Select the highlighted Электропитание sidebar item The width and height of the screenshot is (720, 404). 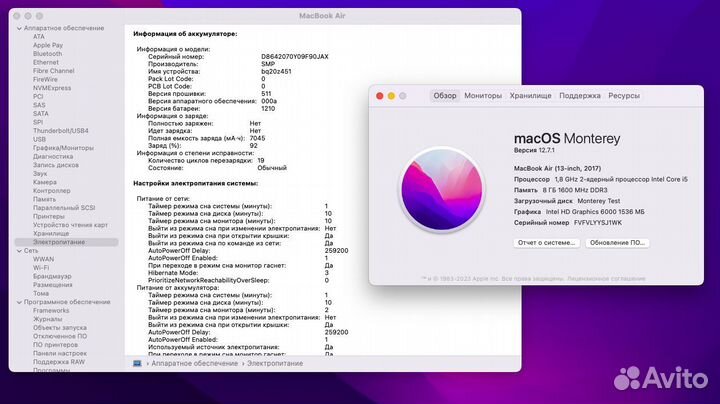pyautogui.click(x=67, y=242)
